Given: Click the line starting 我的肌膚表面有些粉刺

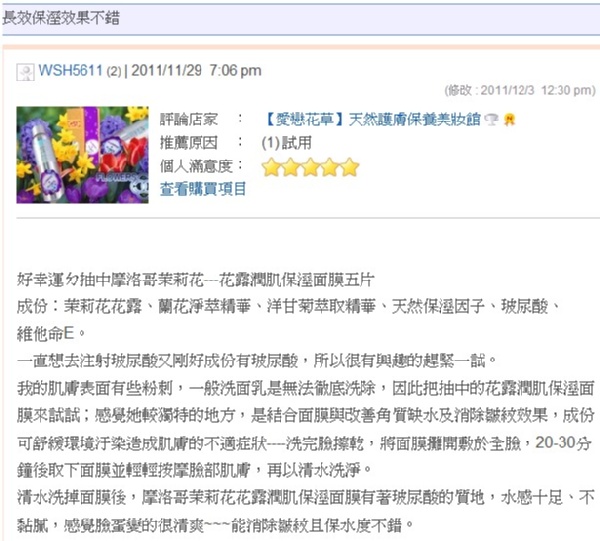Looking at the screenshot, I should click(x=305, y=388).
